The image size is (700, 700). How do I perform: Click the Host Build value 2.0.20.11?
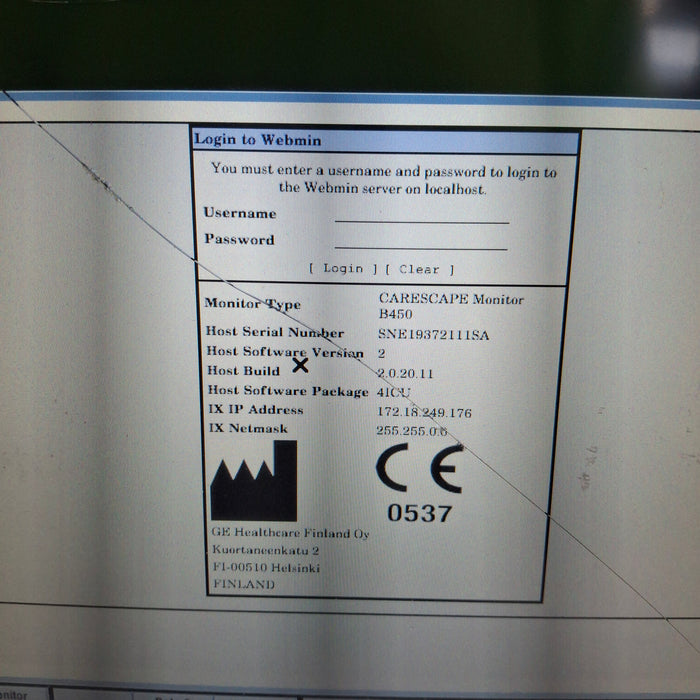pyautogui.click(x=408, y=372)
